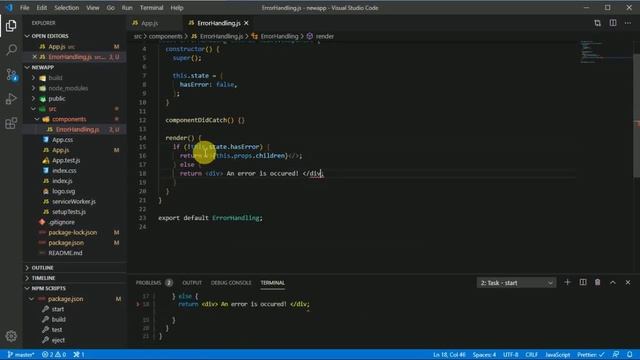The image size is (640, 360).
Task: Open the Help menu
Action: pyautogui.click(x=177, y=8)
